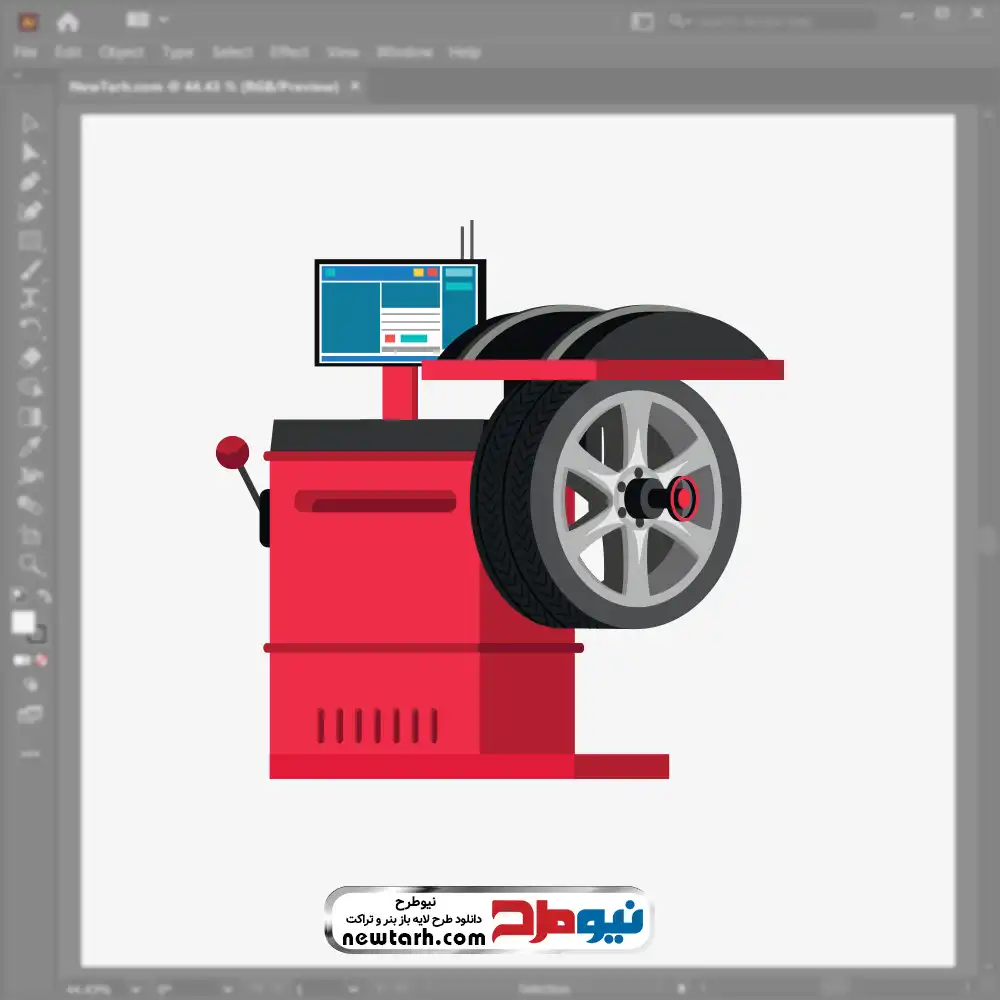Select the Direct Selection tool
The image size is (1000, 1000).
(30, 152)
